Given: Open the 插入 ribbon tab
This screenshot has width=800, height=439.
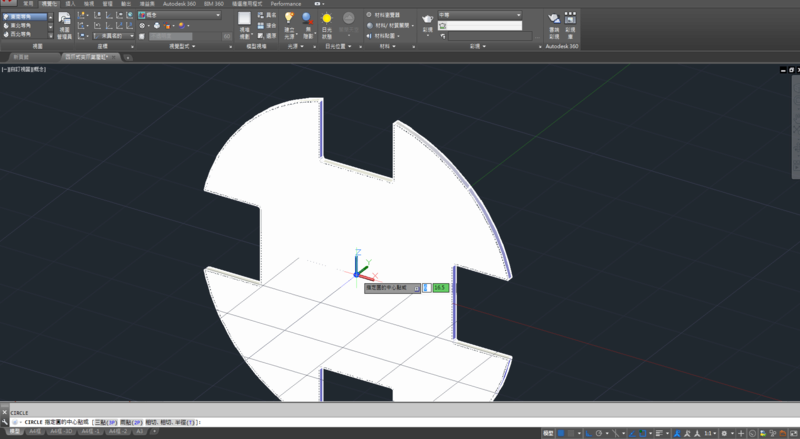Looking at the screenshot, I should [70, 4].
